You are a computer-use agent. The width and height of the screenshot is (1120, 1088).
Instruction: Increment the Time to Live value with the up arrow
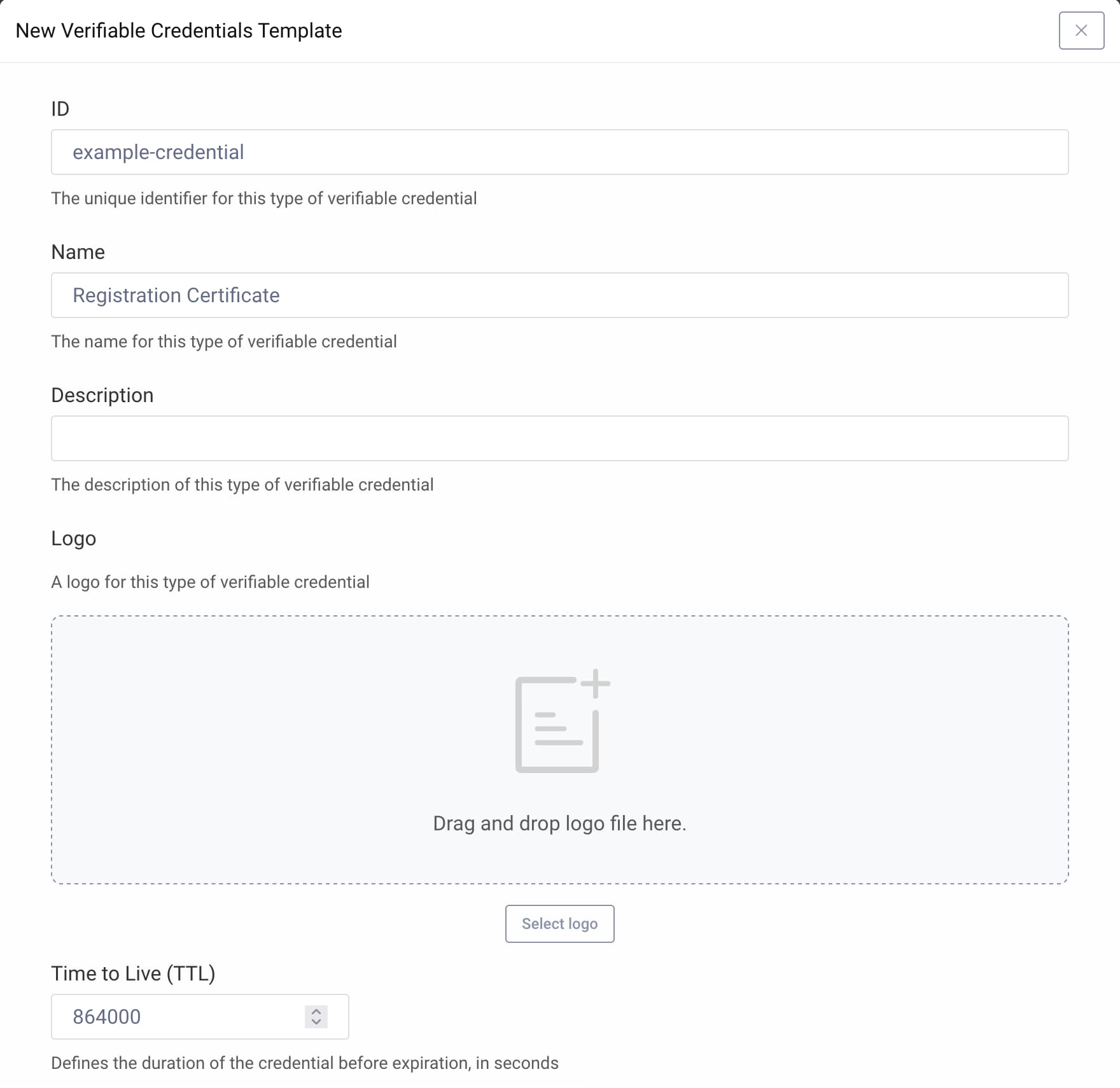(315, 1012)
